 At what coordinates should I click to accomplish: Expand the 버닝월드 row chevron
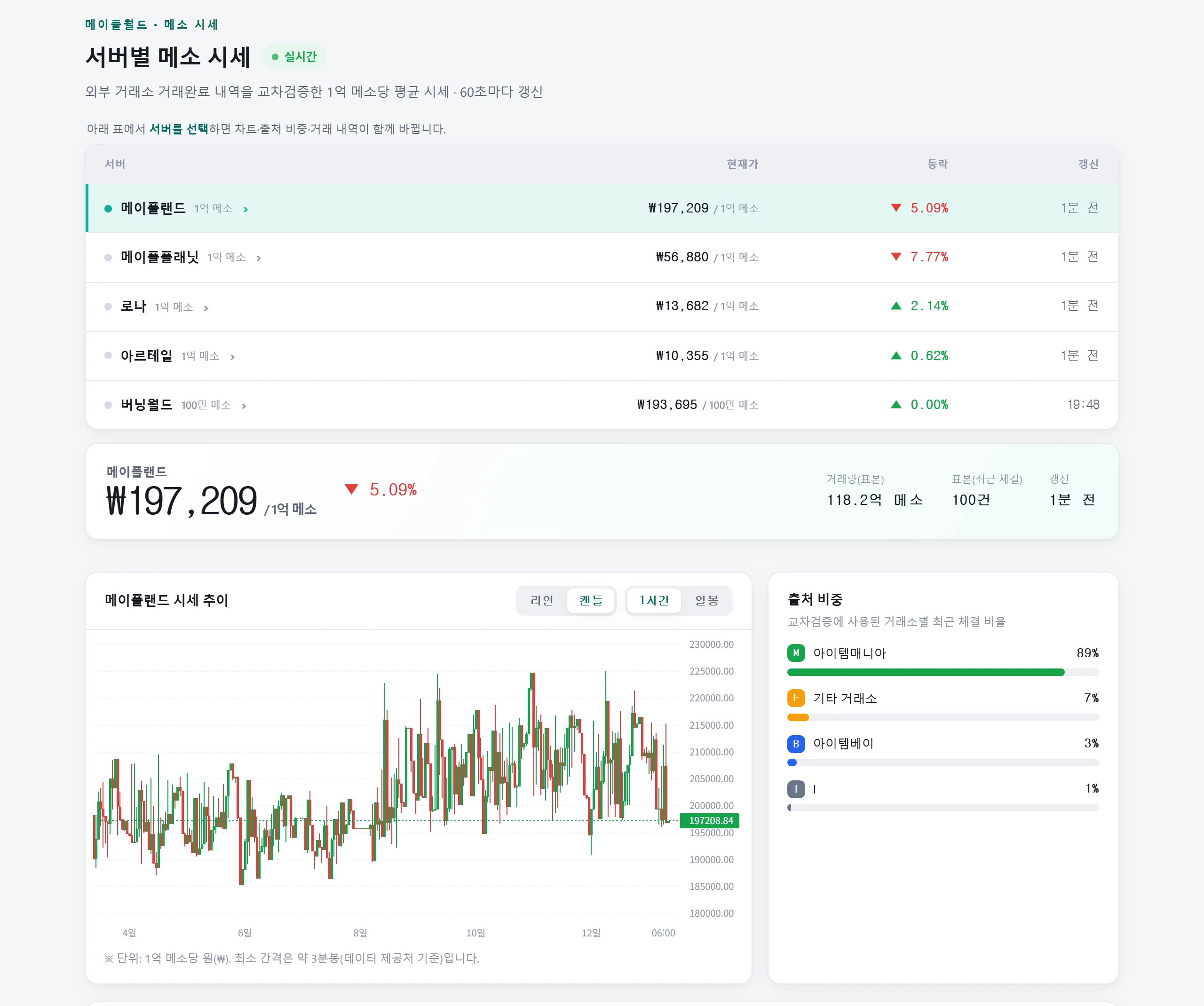point(244,406)
